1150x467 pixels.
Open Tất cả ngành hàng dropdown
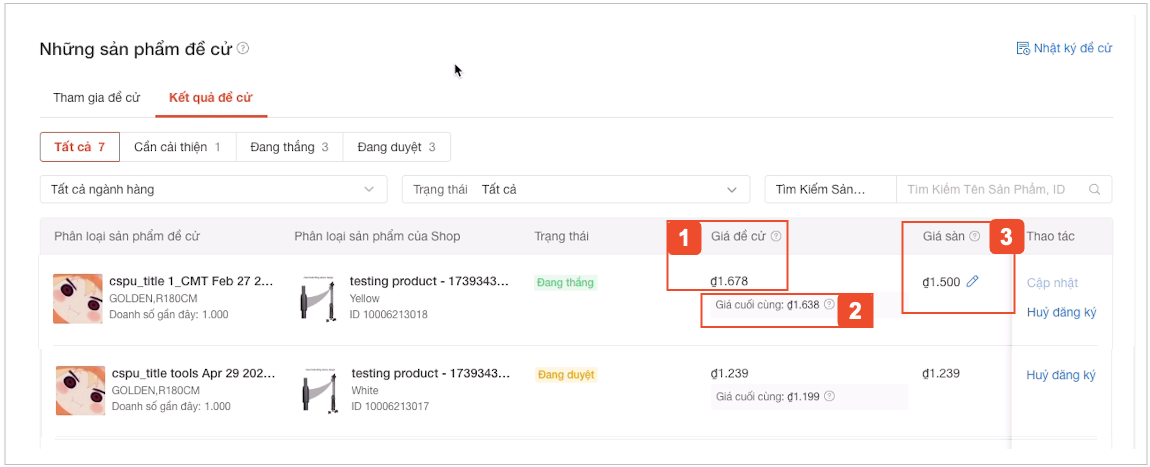coord(213,189)
